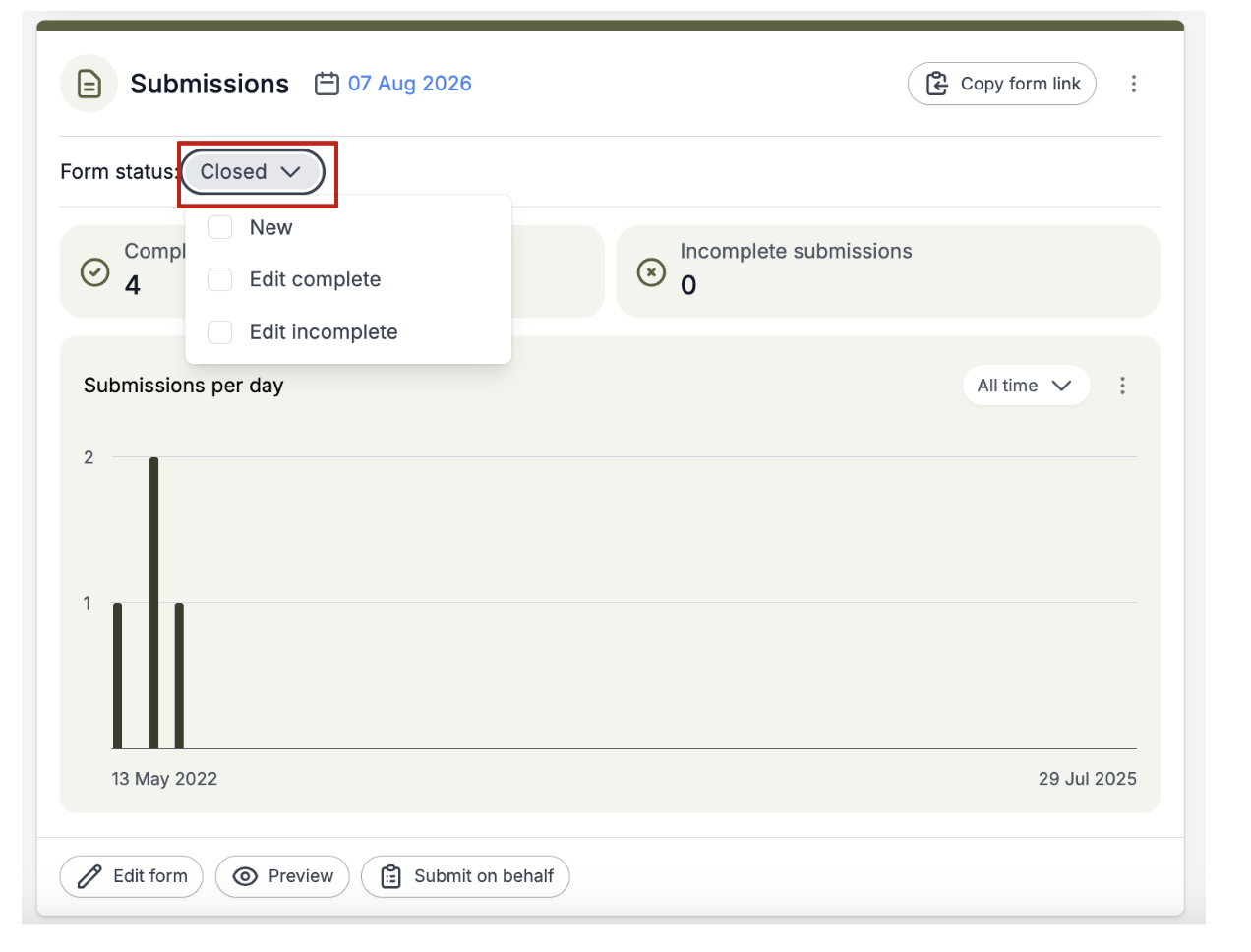
Task: Click the Submissions title text
Action: click(x=209, y=84)
